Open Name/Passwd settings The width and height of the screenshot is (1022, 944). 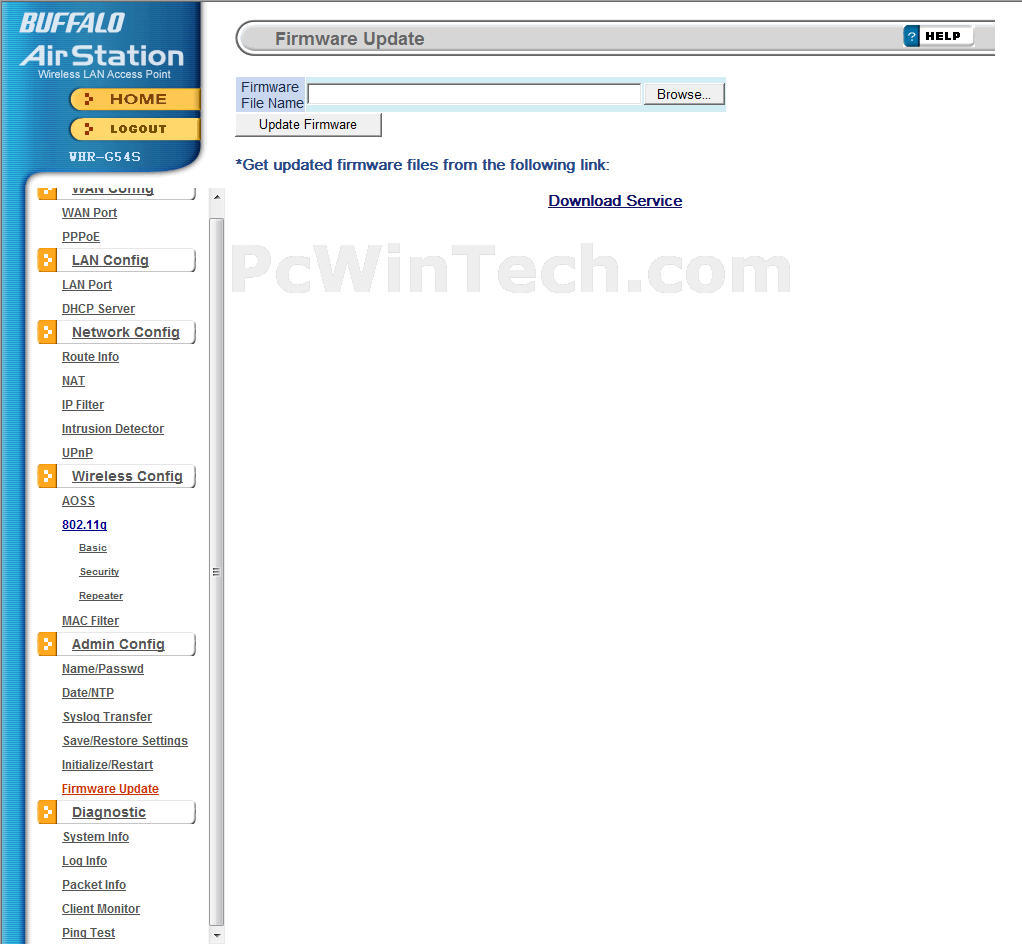coord(102,669)
